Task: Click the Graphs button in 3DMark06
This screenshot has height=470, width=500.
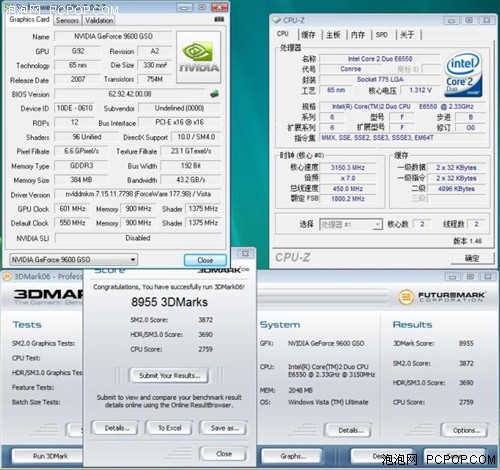Action: [x=293, y=456]
